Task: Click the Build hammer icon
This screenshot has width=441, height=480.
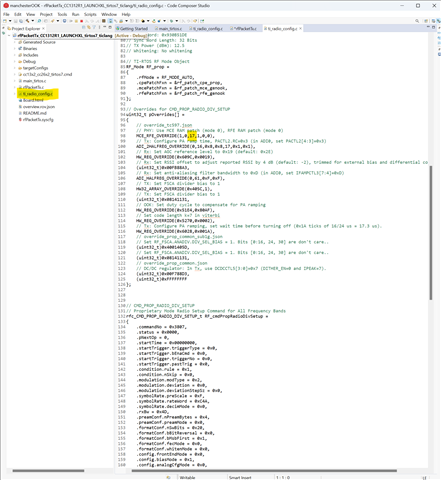Action: tap(27, 21)
